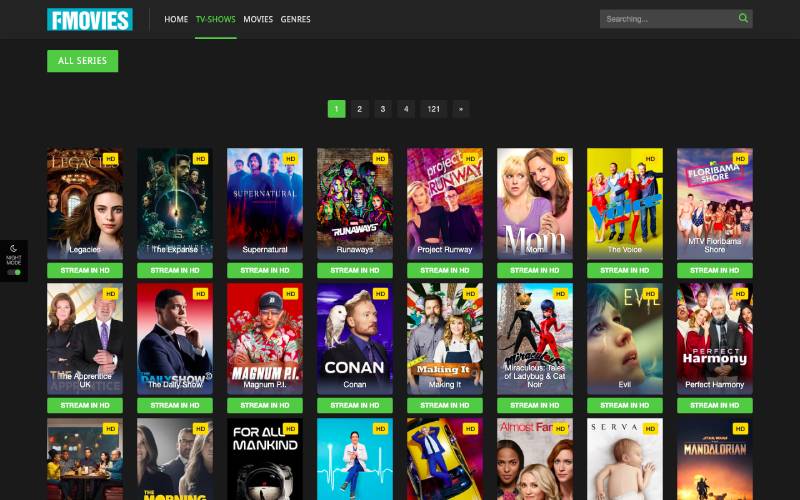Open the Movies menu item
Image resolution: width=800 pixels, height=500 pixels.
click(258, 19)
